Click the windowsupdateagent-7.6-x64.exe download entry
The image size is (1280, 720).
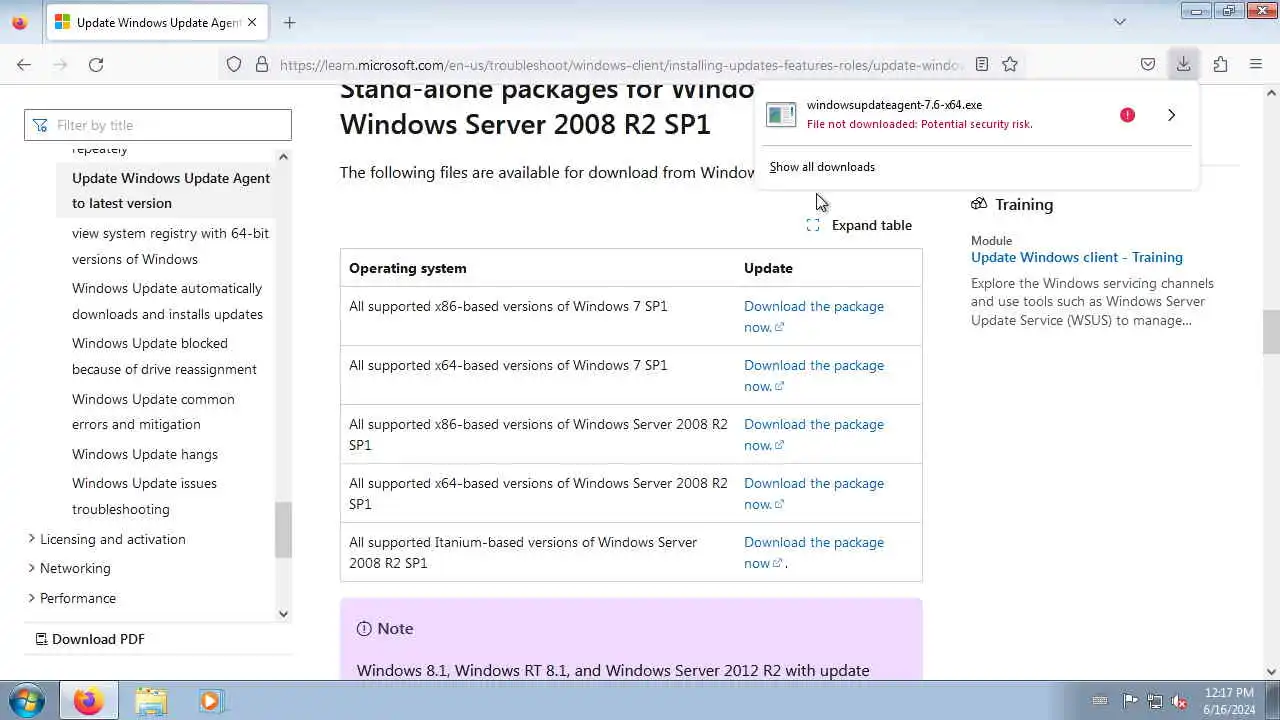tap(933, 114)
